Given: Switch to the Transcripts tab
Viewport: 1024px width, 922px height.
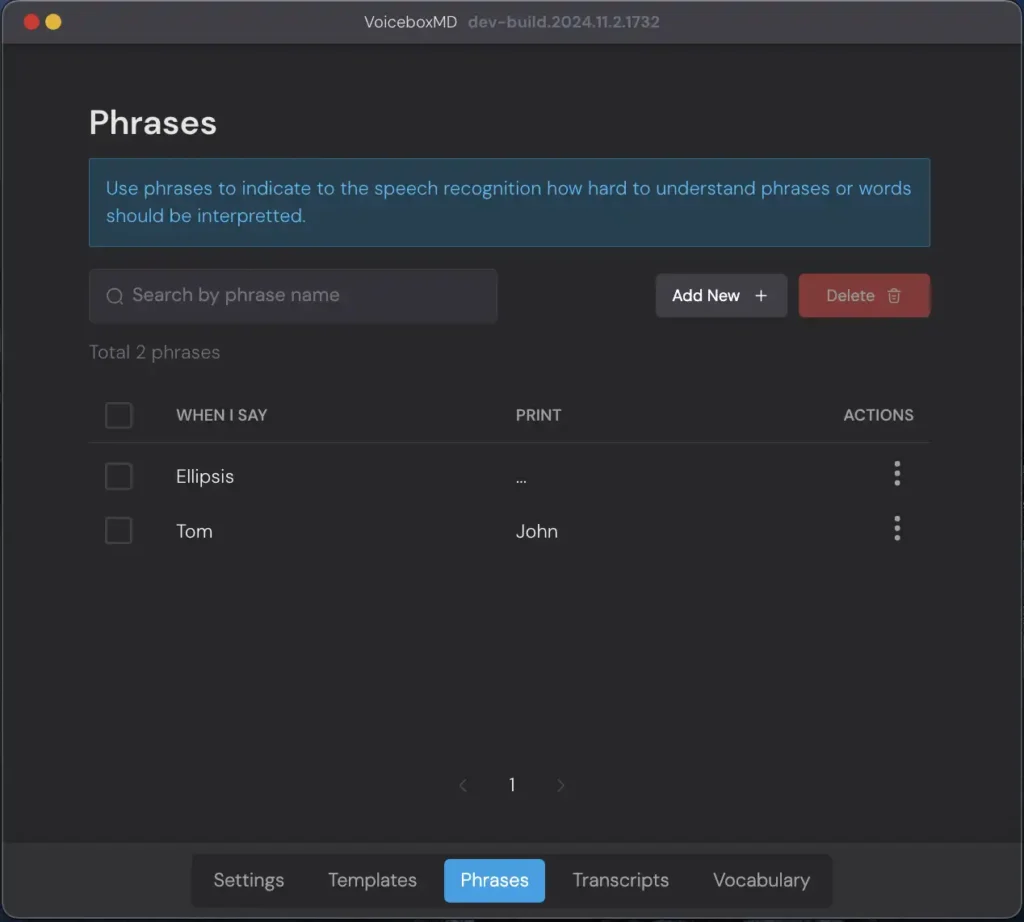Looking at the screenshot, I should click(620, 881).
